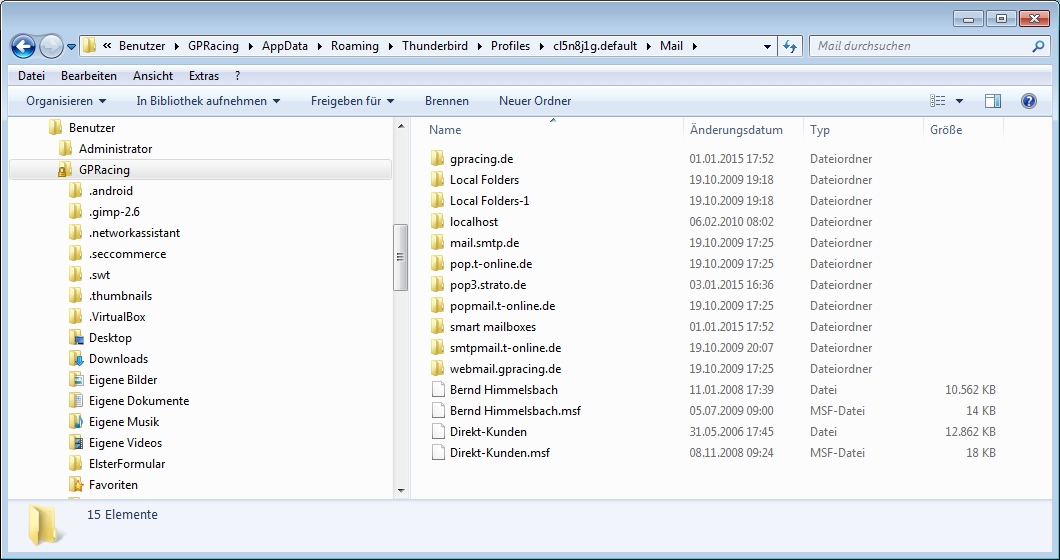Expand the Freigeben für dropdown
The image size is (1060, 560).
coord(352,101)
